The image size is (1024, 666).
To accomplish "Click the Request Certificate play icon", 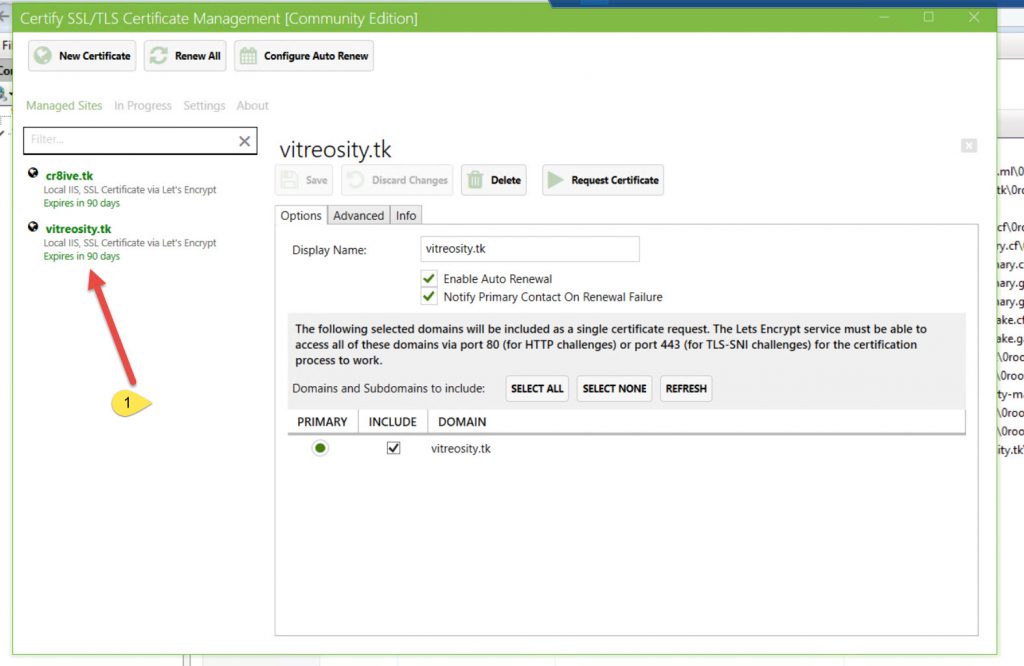I will click(x=557, y=180).
